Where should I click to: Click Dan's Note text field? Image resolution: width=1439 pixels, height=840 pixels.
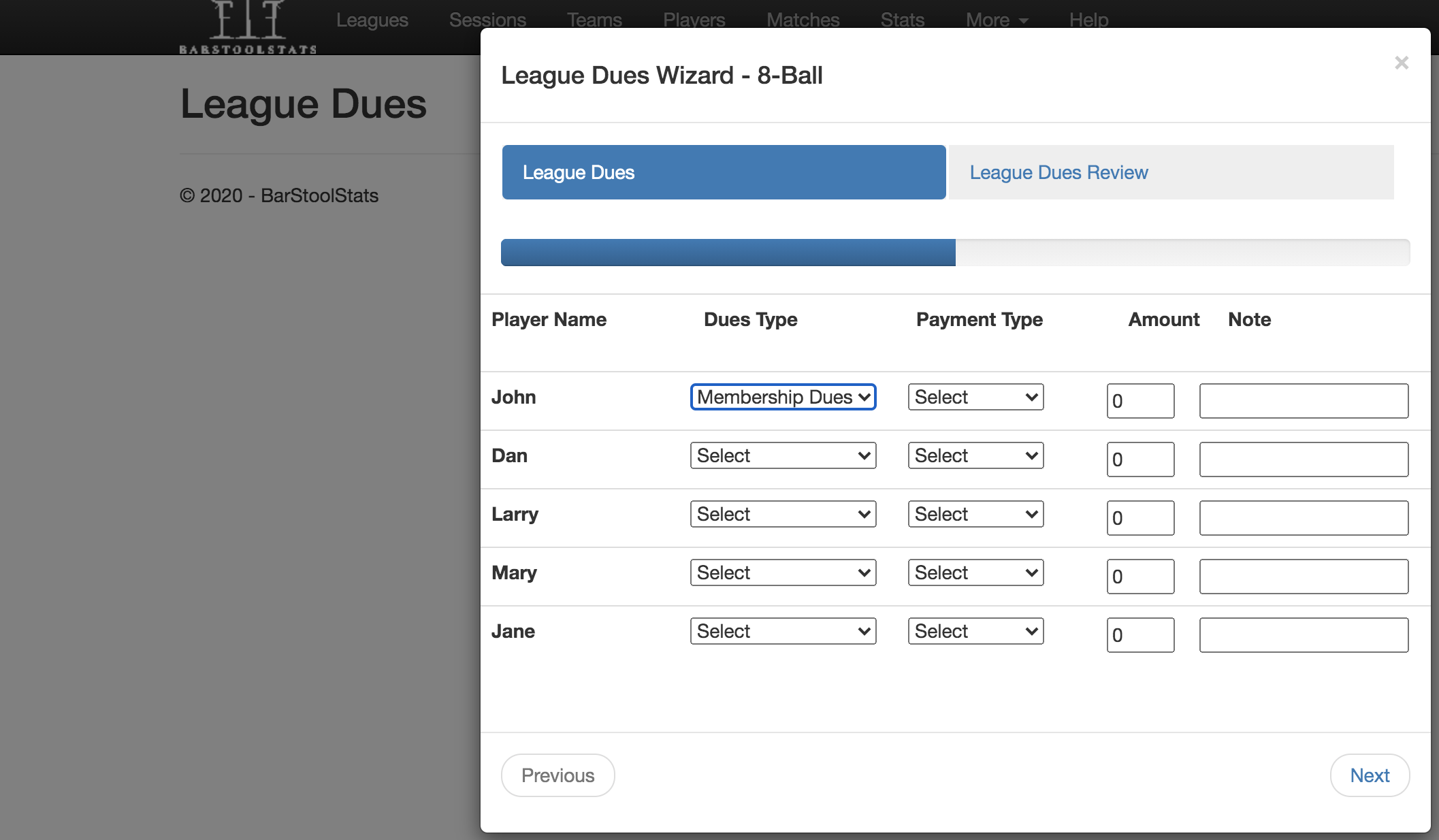click(x=1303, y=459)
